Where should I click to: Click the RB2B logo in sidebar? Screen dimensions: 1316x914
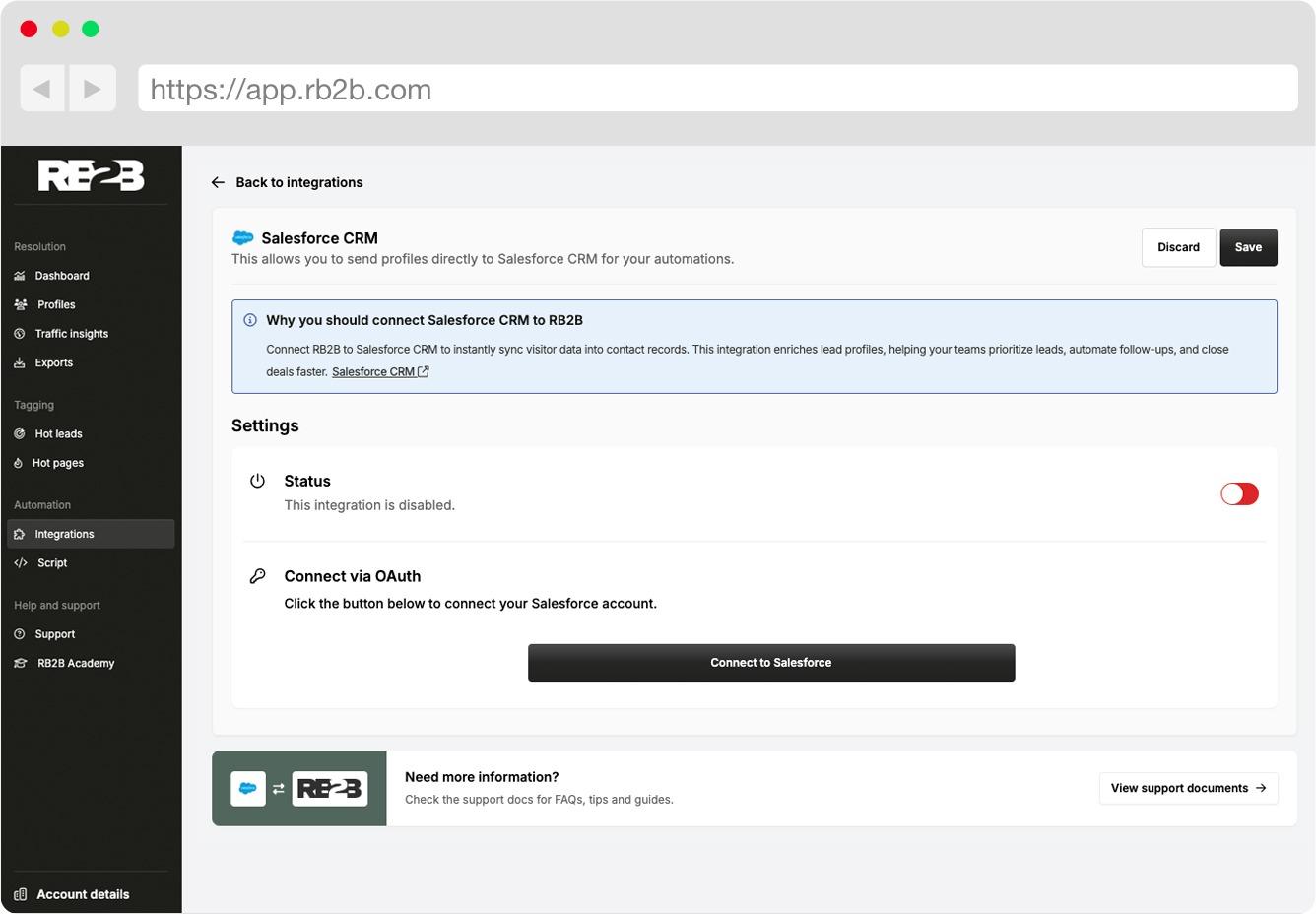coord(91,175)
